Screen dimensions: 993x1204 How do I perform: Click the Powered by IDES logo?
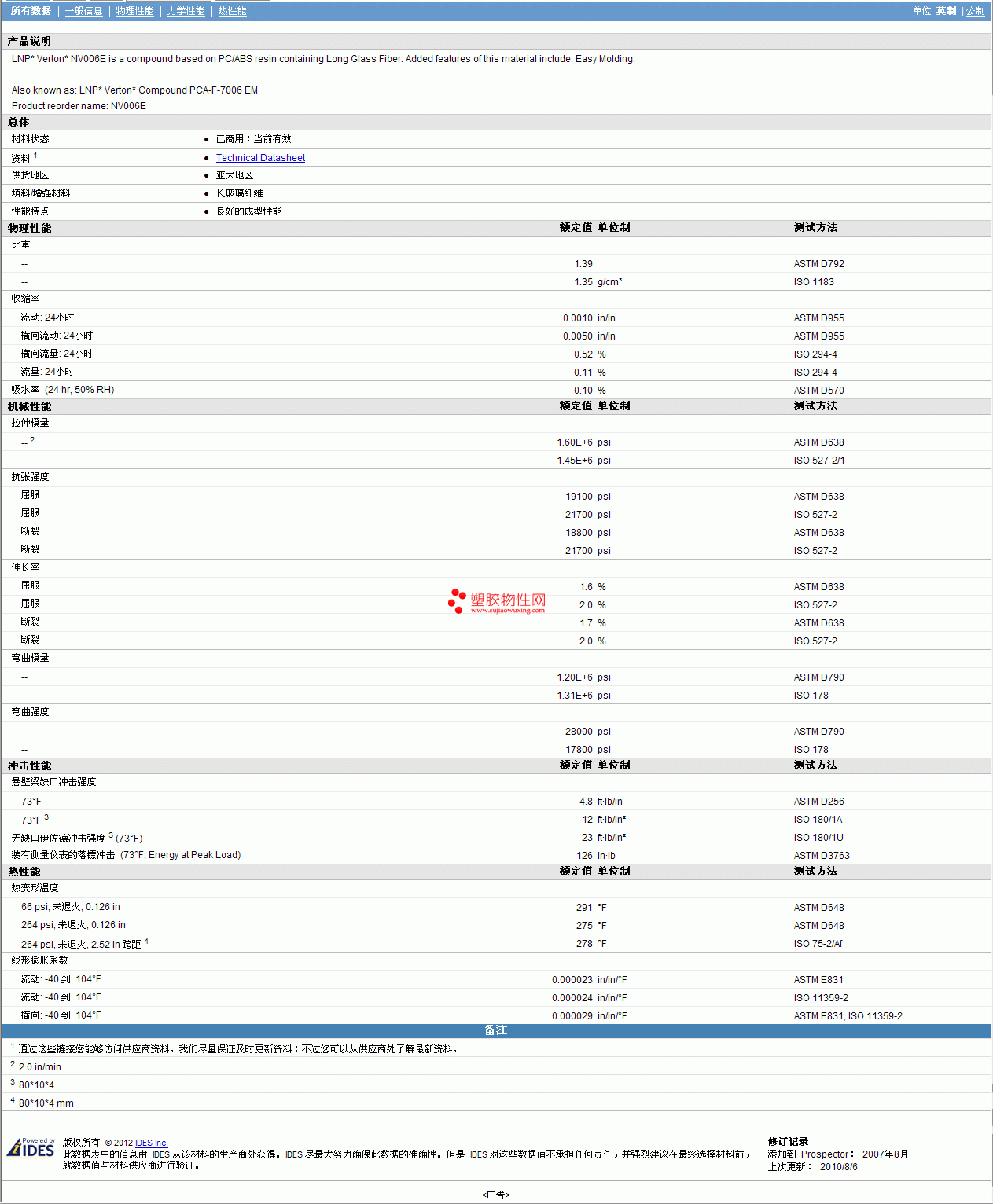31,1148
